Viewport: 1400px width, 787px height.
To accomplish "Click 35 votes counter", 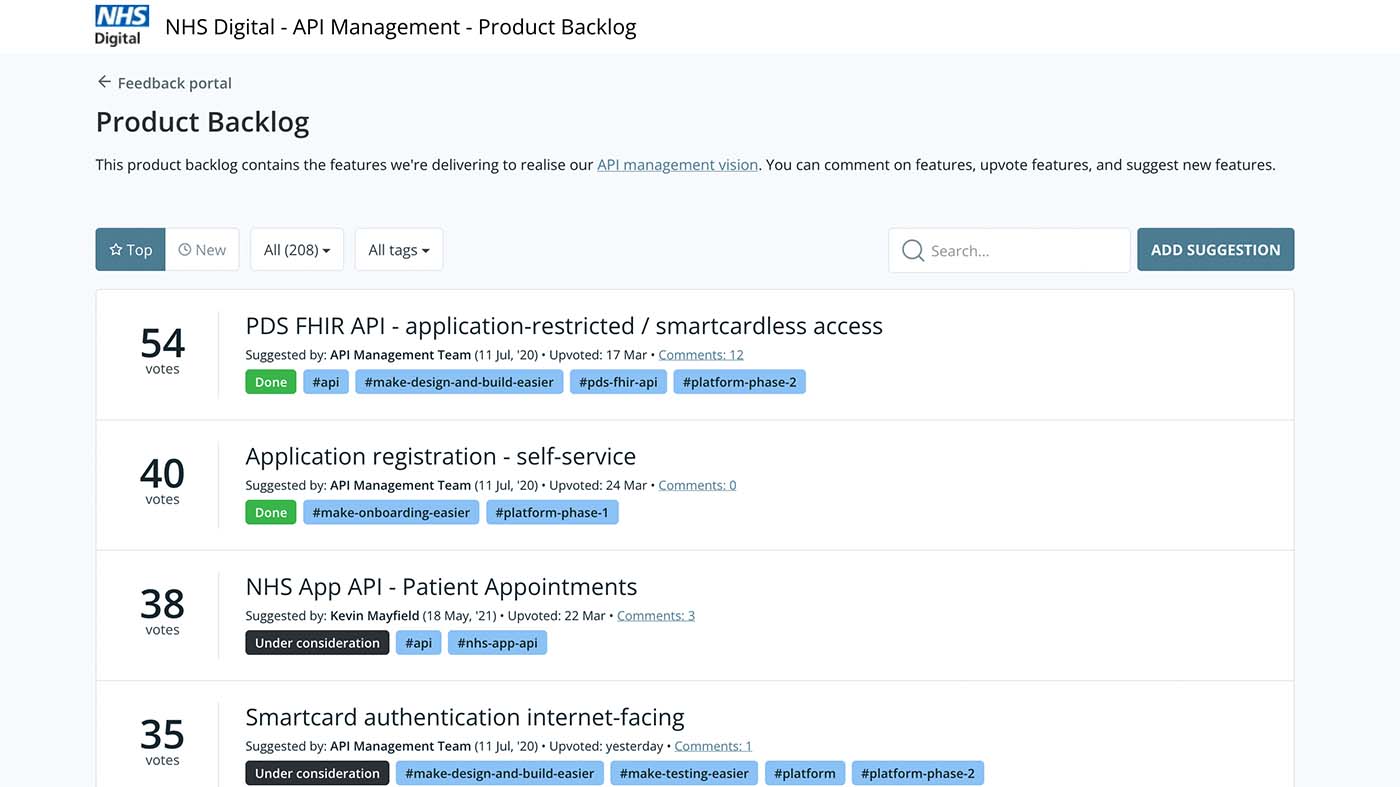I will pyautogui.click(x=162, y=741).
